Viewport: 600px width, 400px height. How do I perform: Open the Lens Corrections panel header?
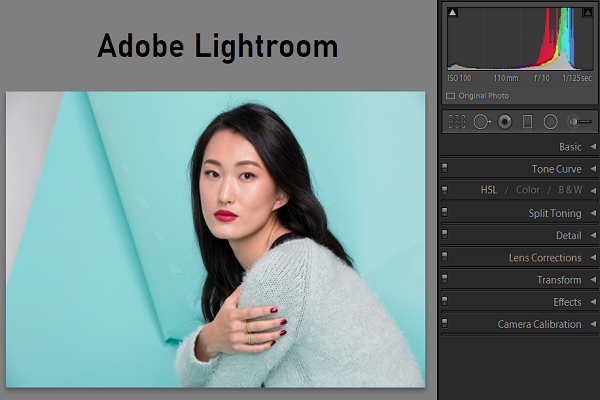pos(520,258)
